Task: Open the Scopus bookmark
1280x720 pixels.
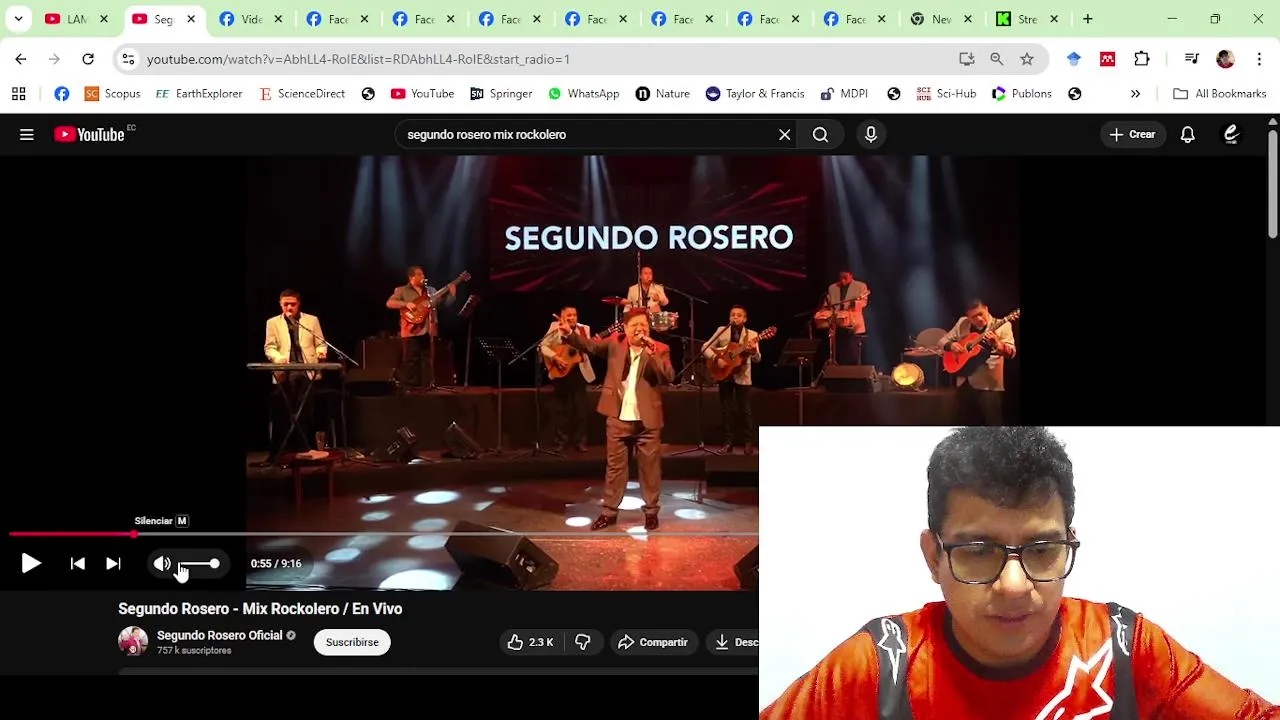Action: (x=112, y=93)
